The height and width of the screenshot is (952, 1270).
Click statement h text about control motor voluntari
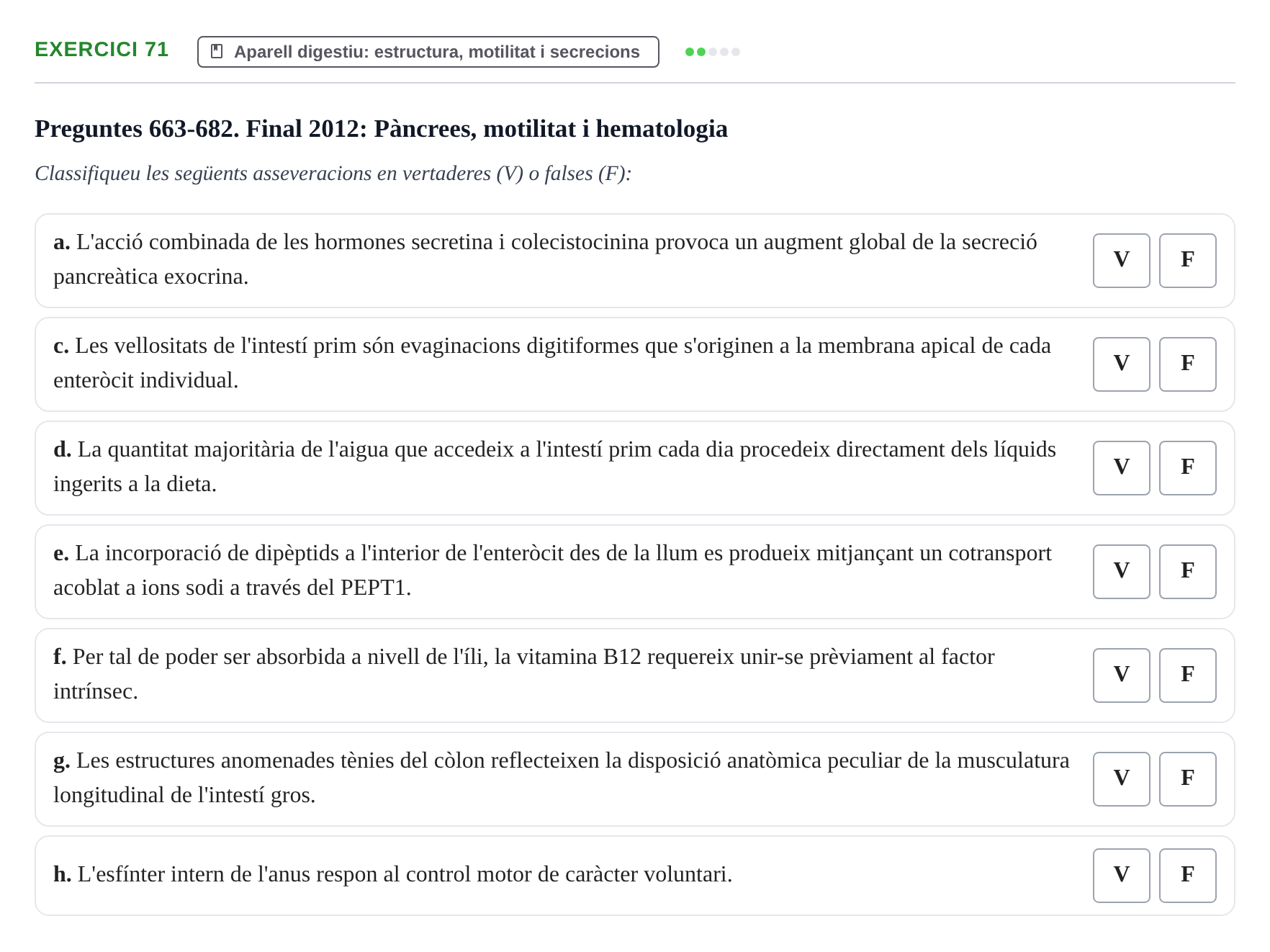pos(392,874)
